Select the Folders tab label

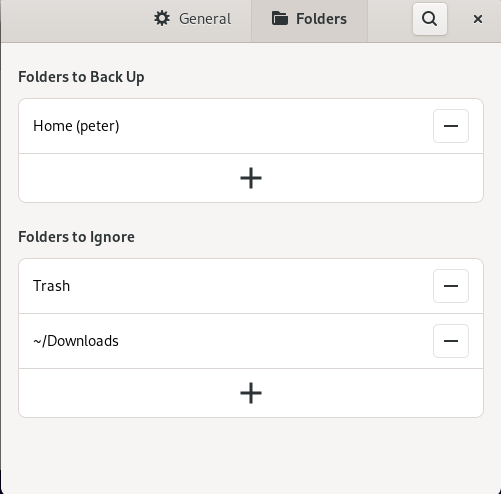321,19
